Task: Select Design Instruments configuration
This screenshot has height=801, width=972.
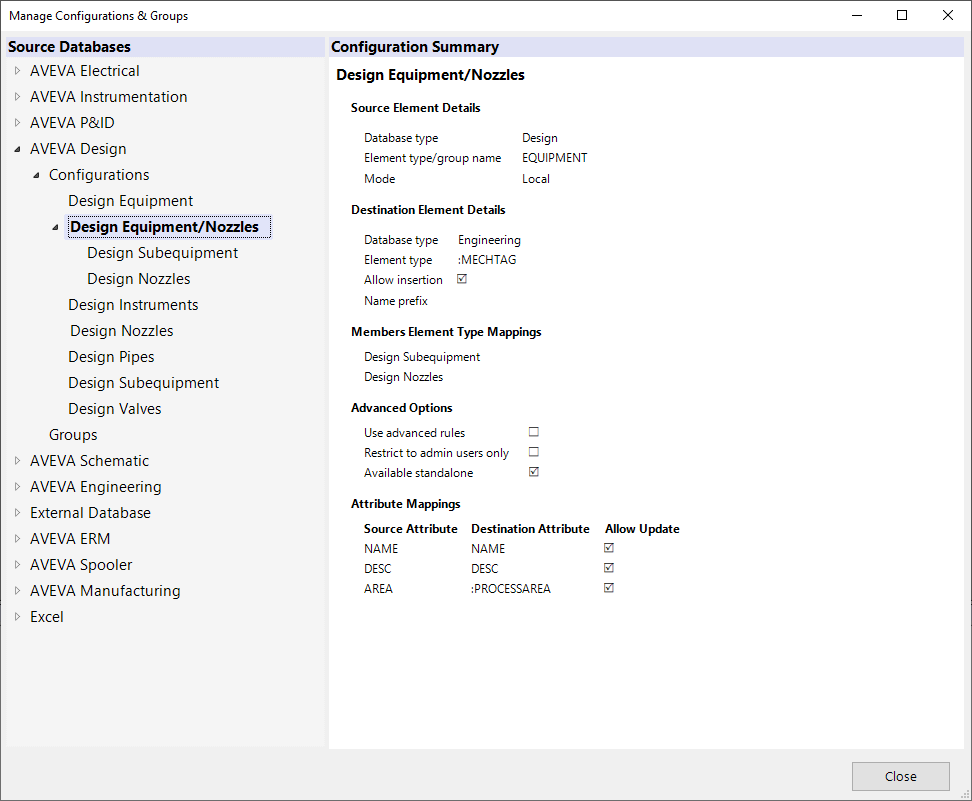Action: point(133,305)
